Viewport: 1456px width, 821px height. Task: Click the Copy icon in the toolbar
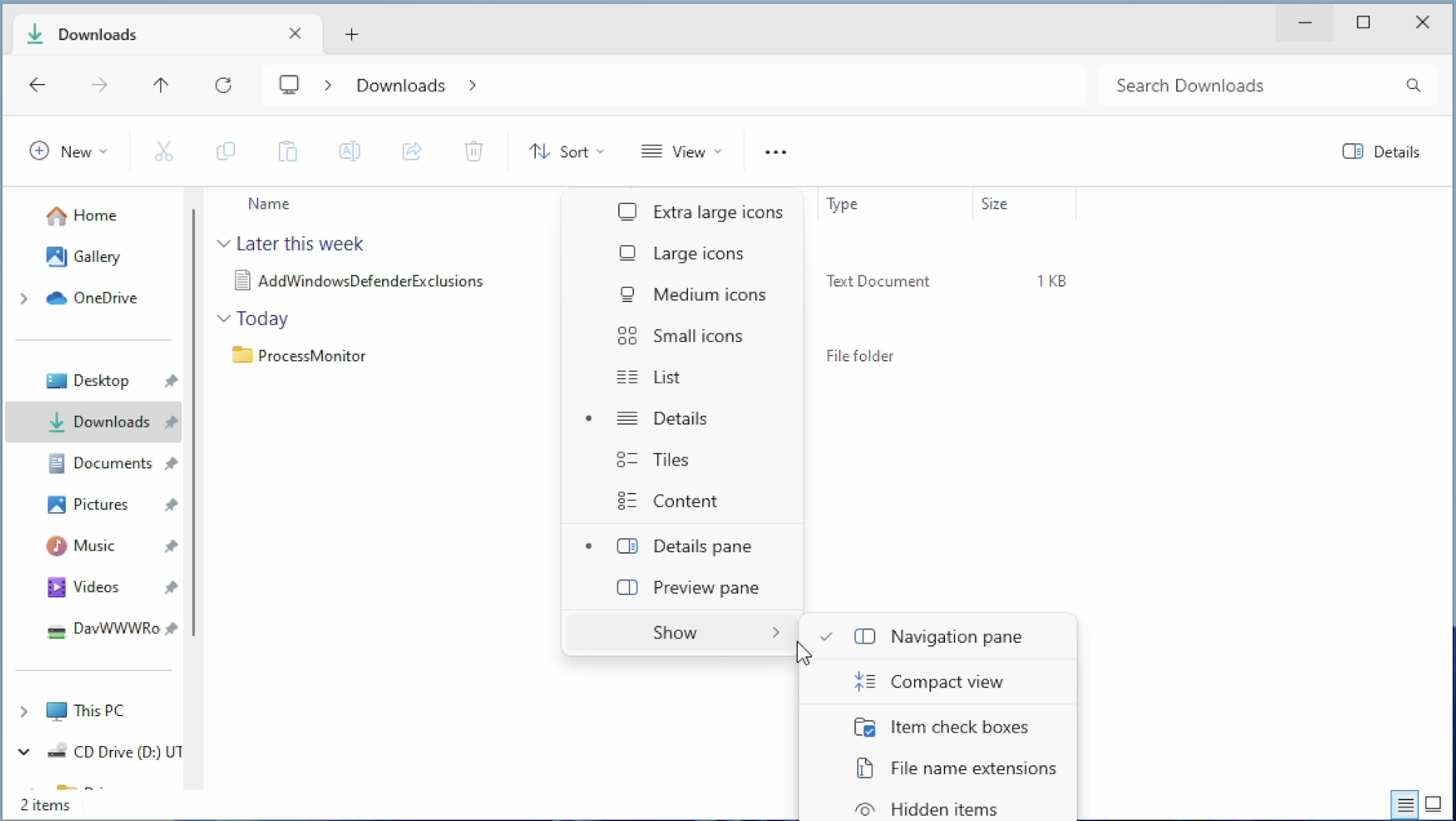pyautogui.click(x=225, y=151)
